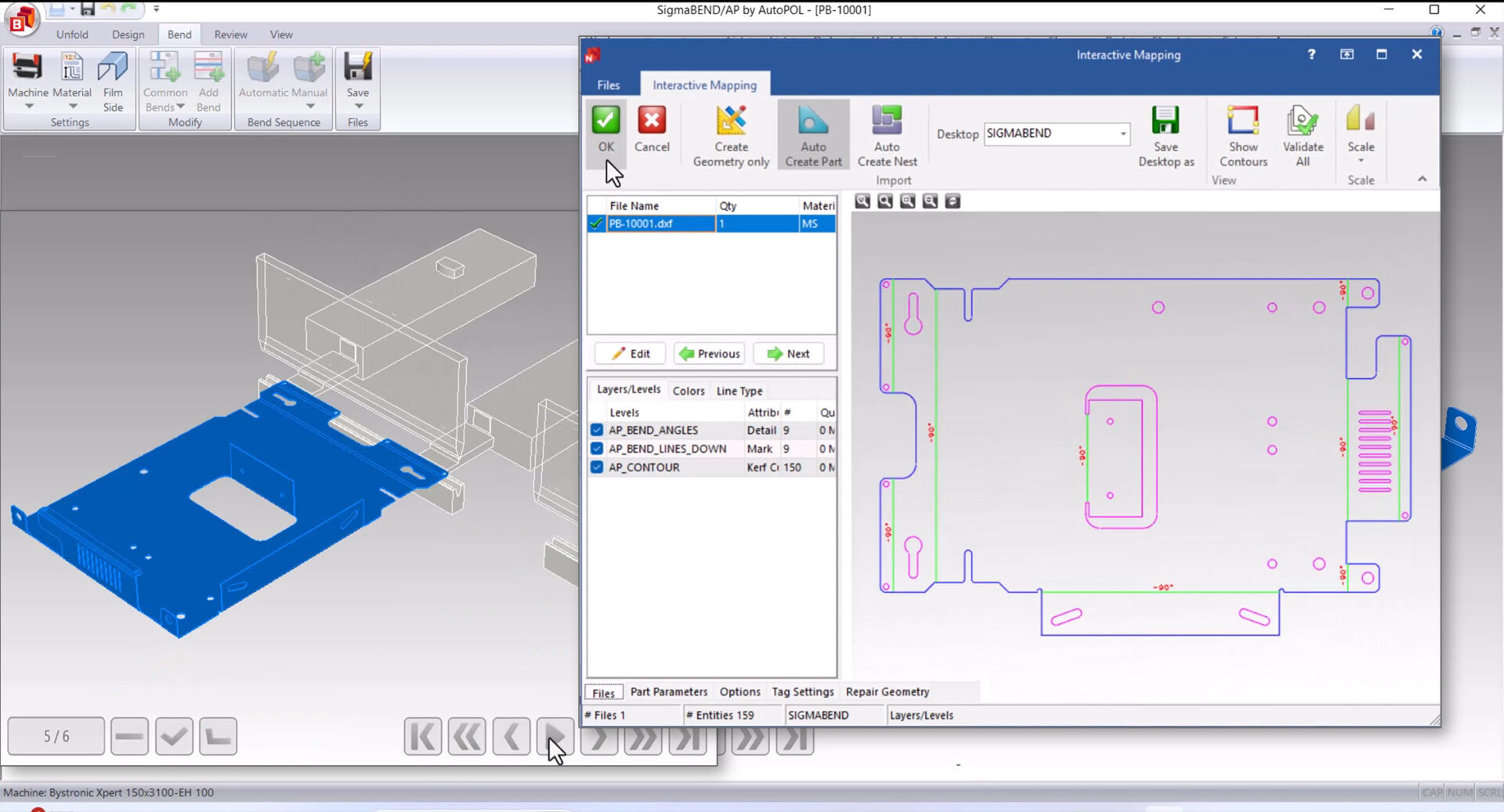The image size is (1504, 812).
Task: Collapse the ribbon with the chevron arrow
Action: tap(1423, 179)
